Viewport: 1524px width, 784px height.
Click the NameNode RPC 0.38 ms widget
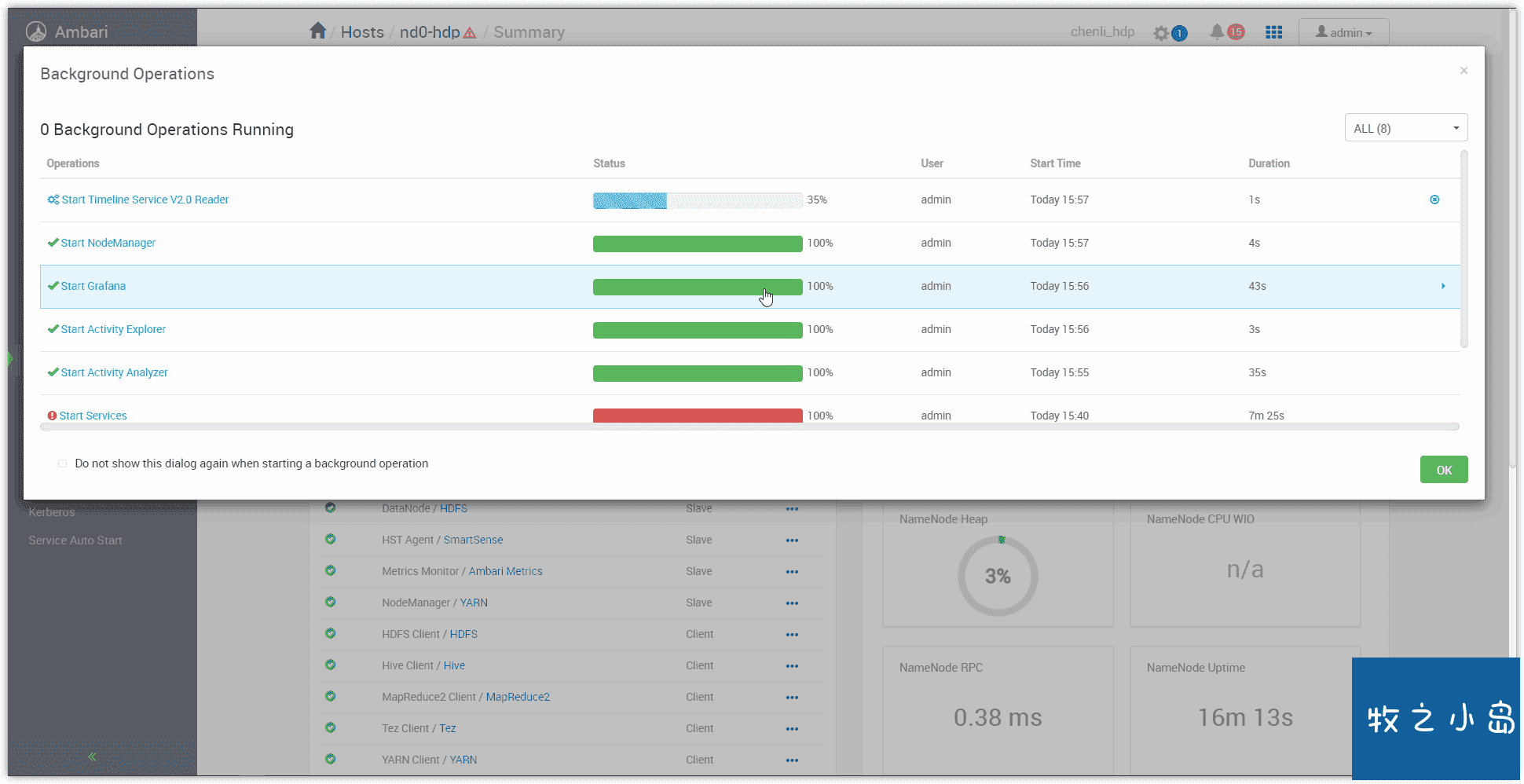click(x=998, y=709)
